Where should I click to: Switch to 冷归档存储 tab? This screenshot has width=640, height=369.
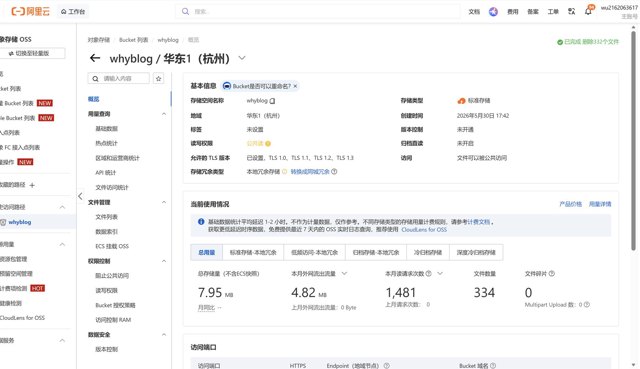pos(428,252)
